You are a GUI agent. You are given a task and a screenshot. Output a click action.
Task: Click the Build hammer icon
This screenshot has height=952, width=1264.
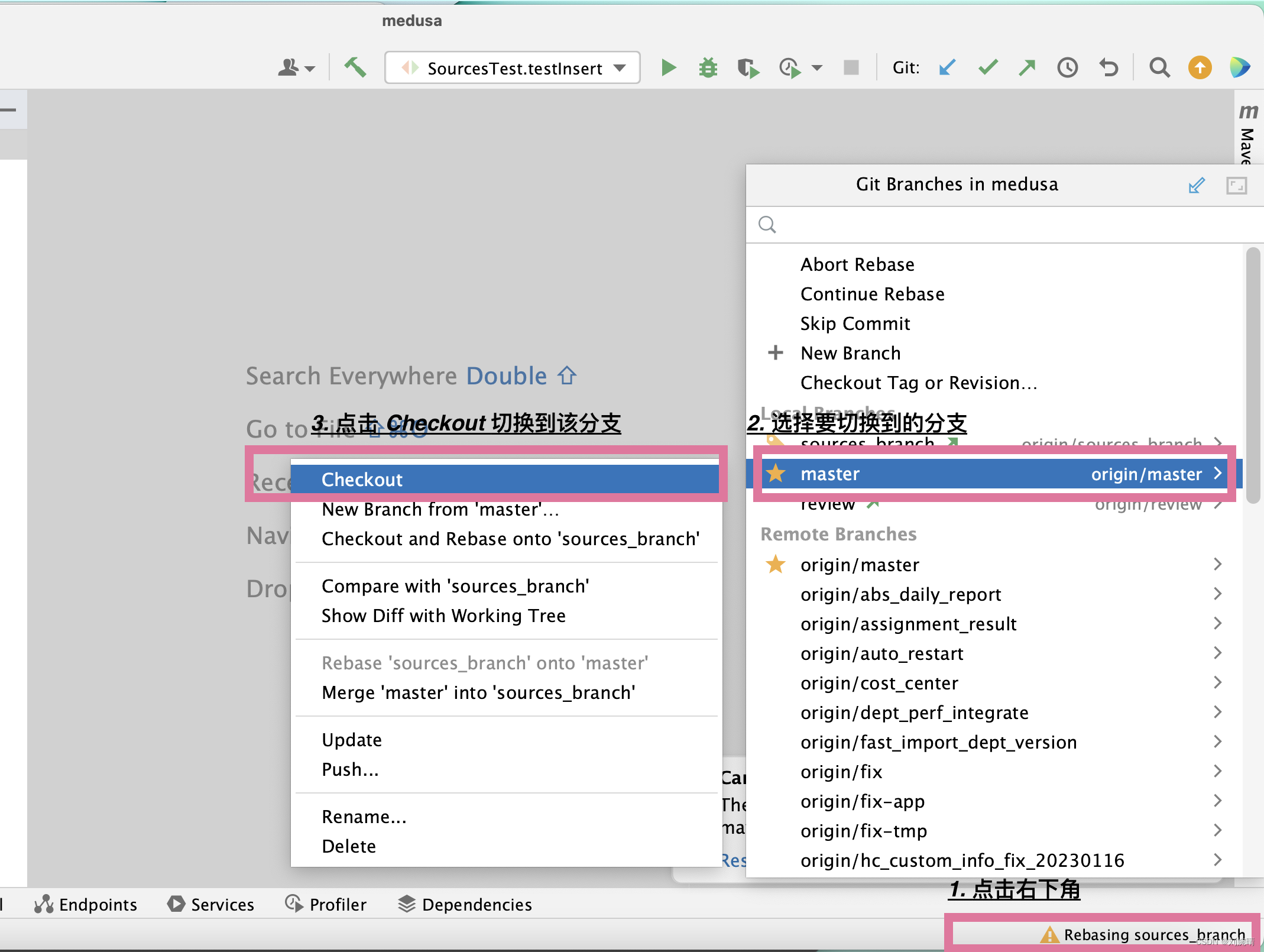pos(355,67)
